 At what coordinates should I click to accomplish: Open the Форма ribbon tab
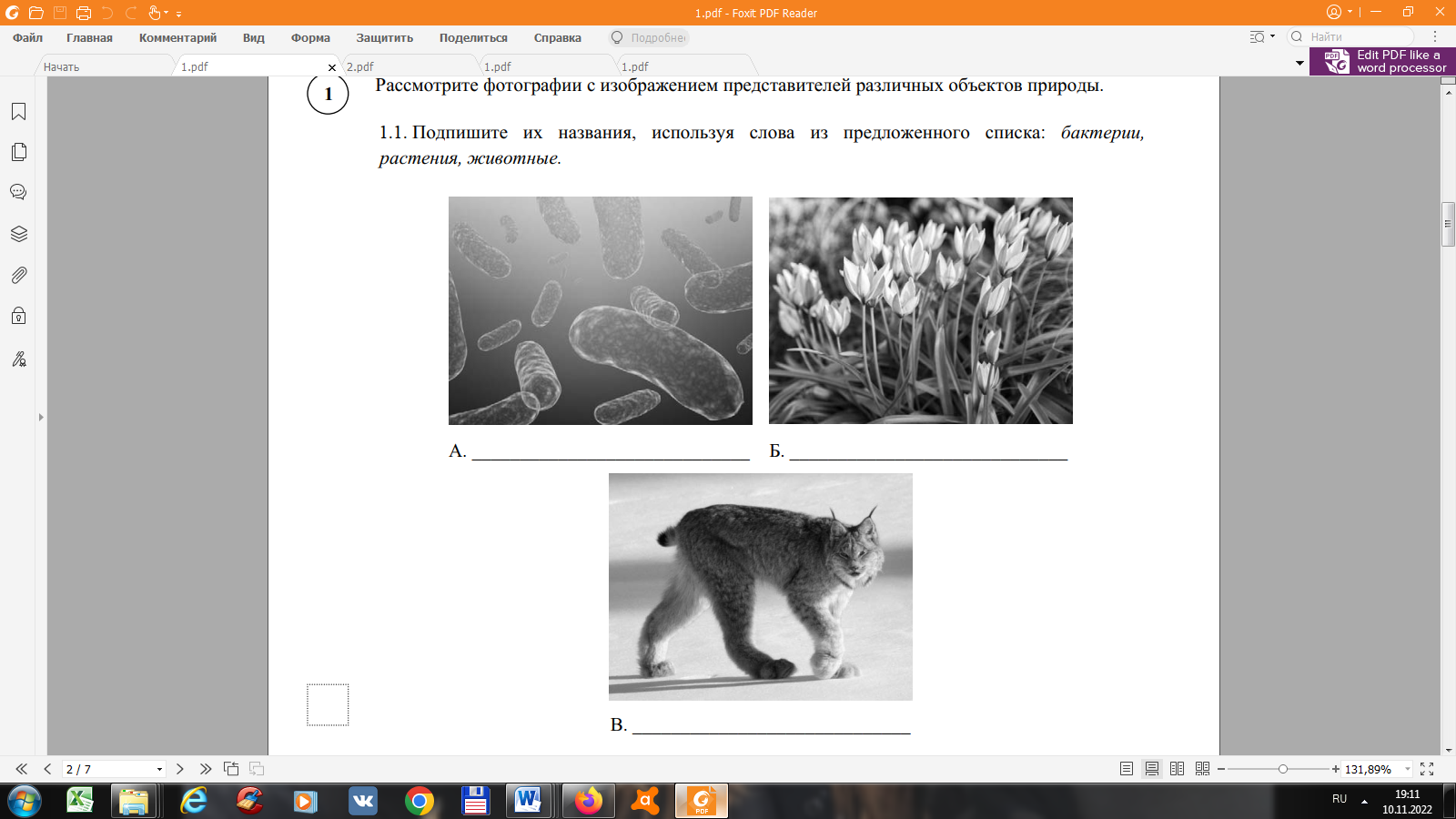310,38
